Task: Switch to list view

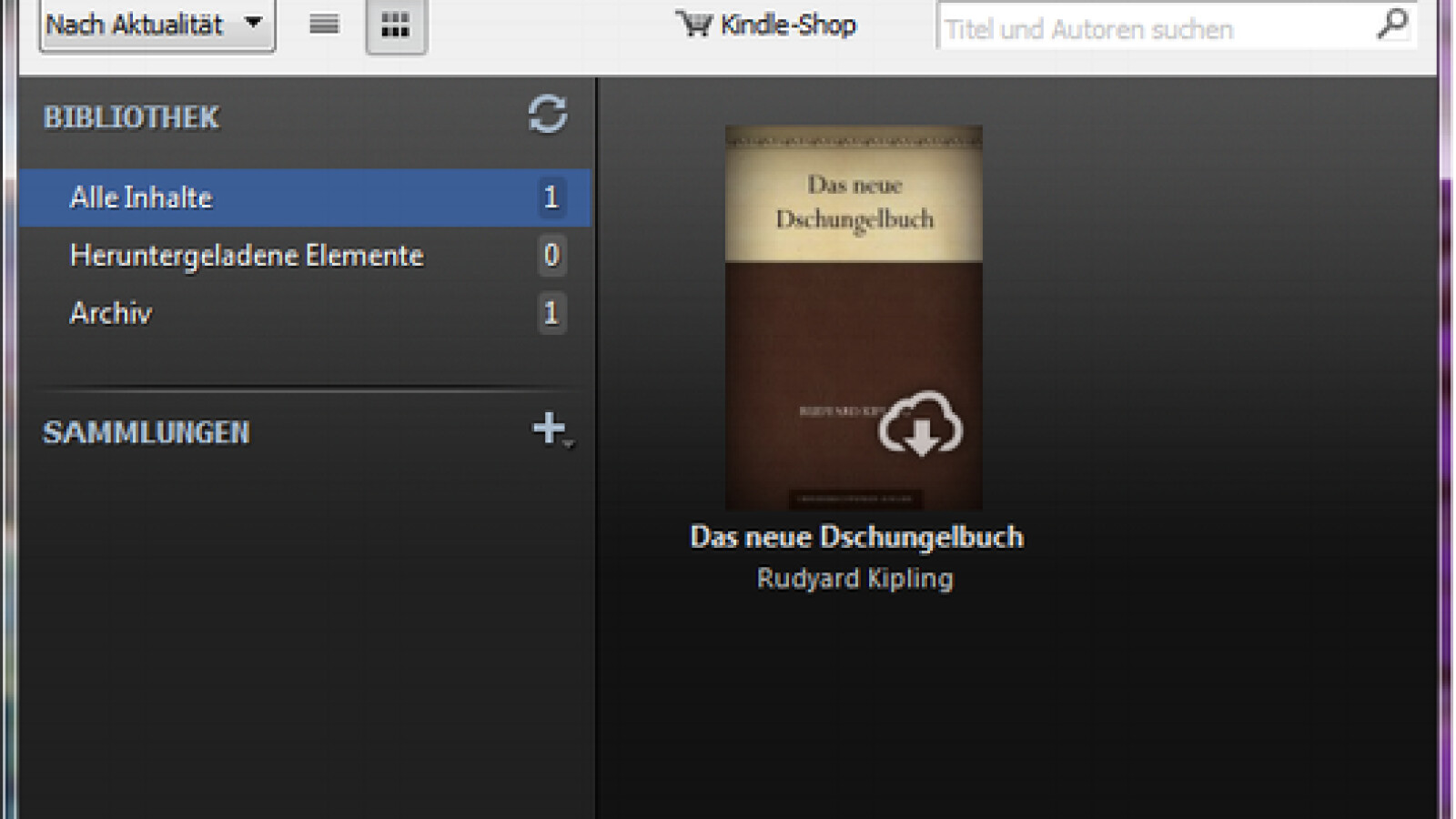Action: (324, 25)
